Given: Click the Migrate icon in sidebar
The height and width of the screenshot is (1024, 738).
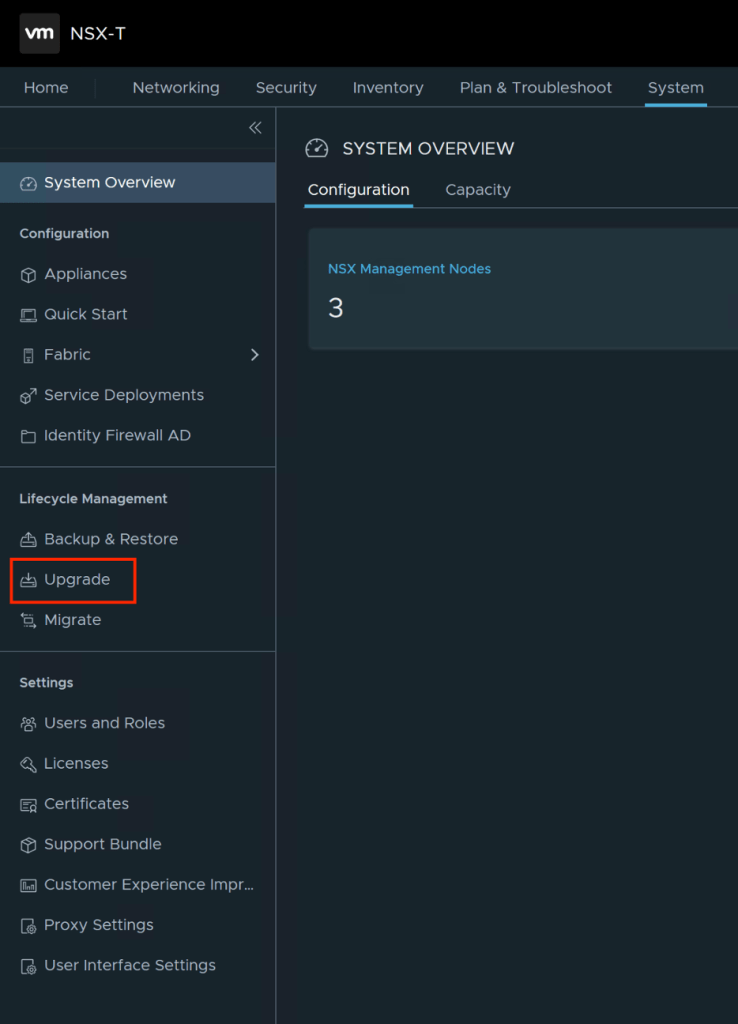Looking at the screenshot, I should (x=28, y=621).
